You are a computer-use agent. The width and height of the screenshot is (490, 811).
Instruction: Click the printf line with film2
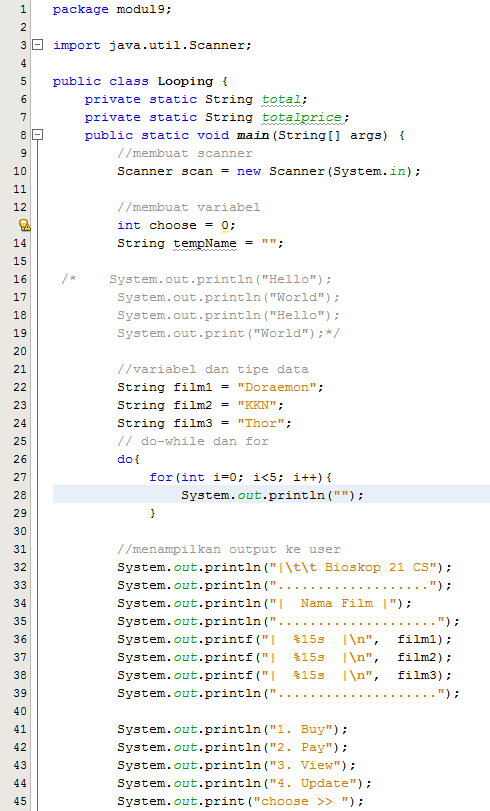[x=285, y=657]
